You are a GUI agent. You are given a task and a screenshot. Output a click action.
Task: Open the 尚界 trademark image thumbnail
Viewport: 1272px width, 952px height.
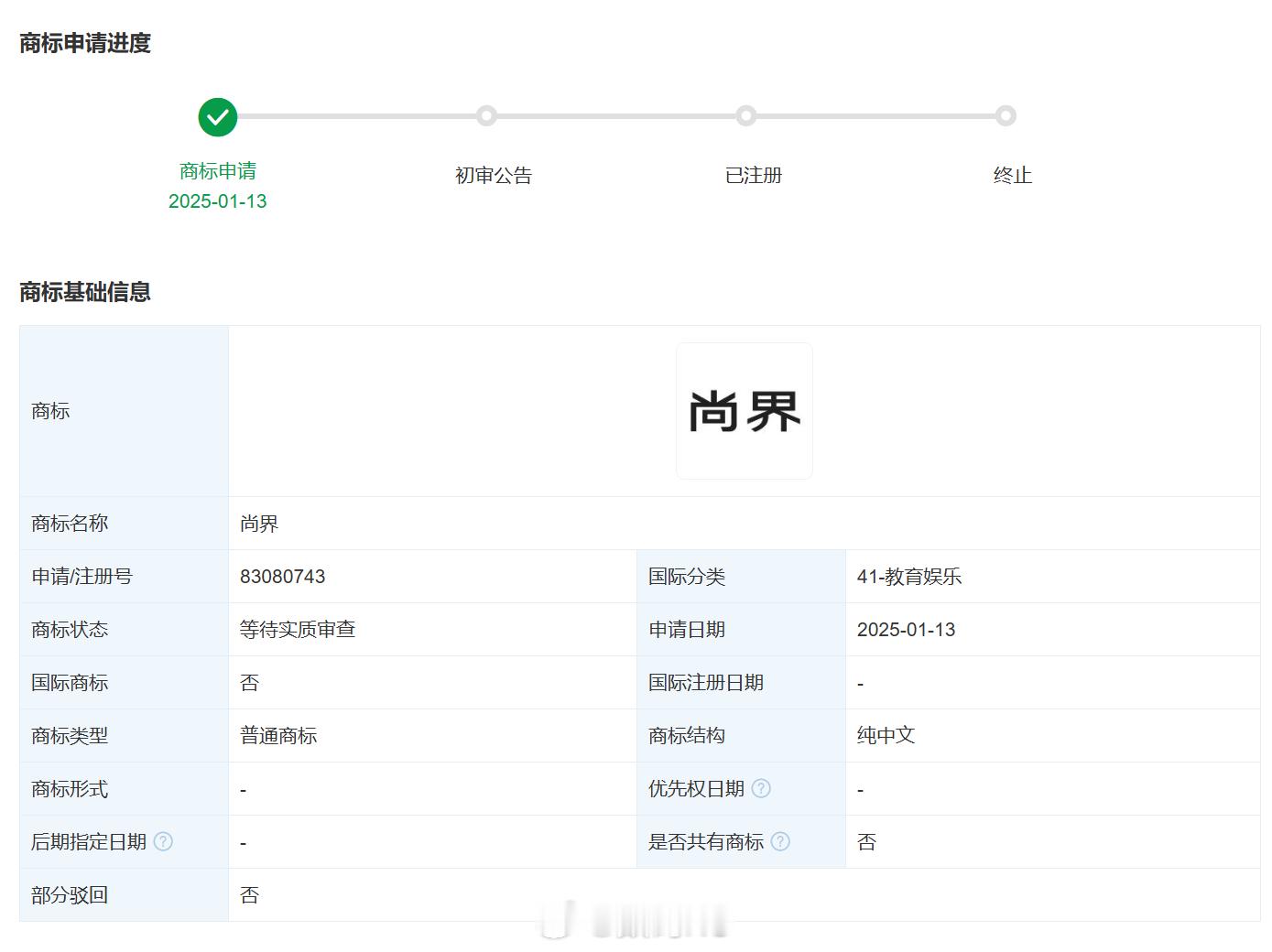pyautogui.click(x=745, y=411)
